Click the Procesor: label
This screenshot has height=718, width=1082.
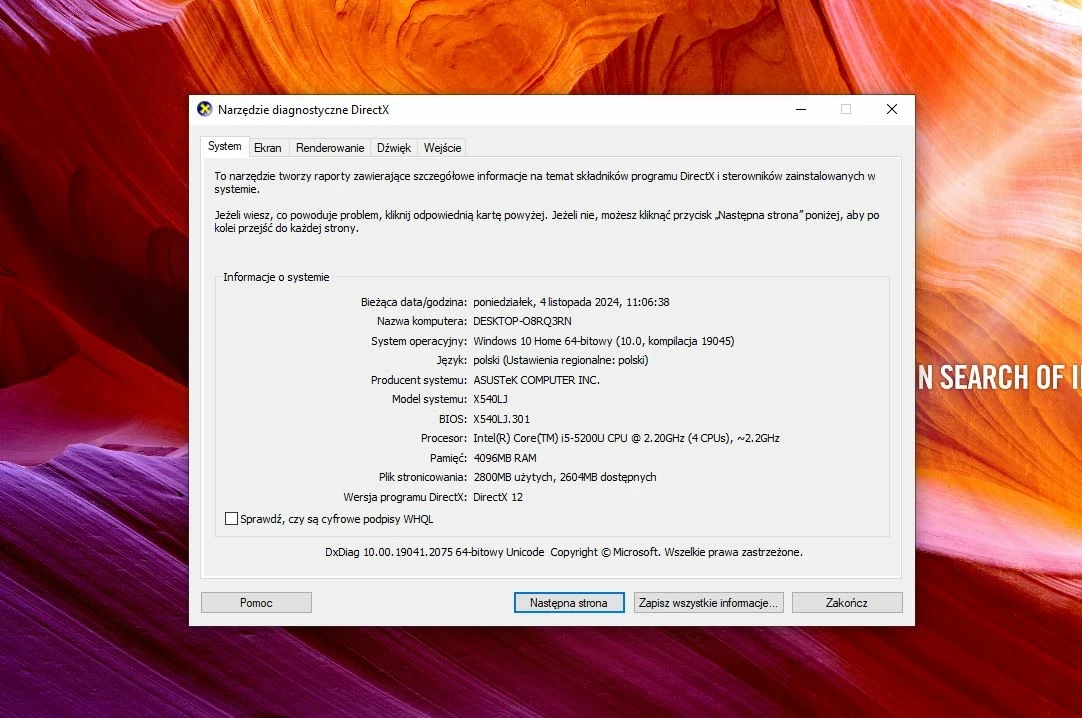444,438
